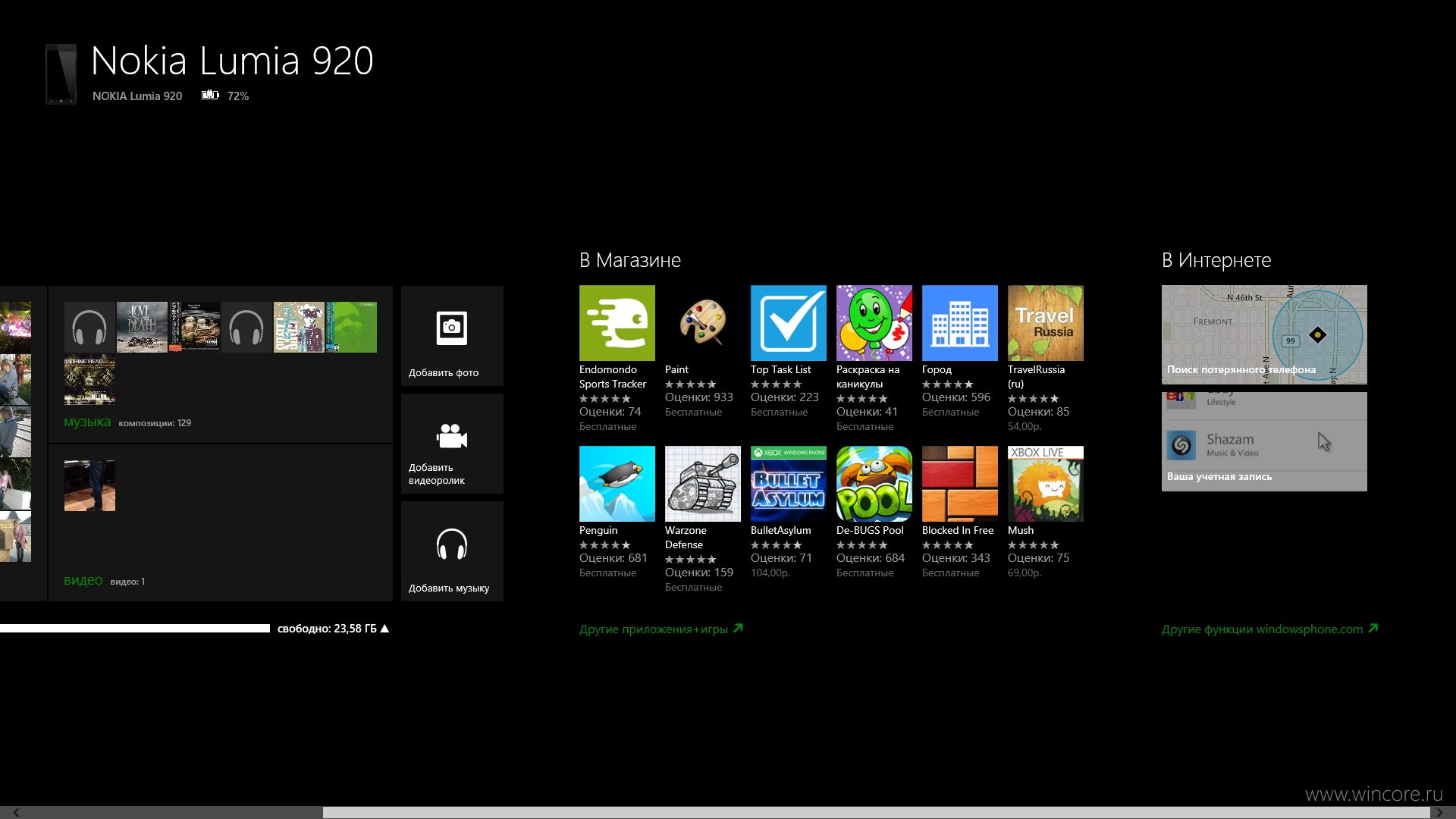The height and width of the screenshot is (819, 1456).
Task: Click the scrollbar left arrow
Action: 16,812
